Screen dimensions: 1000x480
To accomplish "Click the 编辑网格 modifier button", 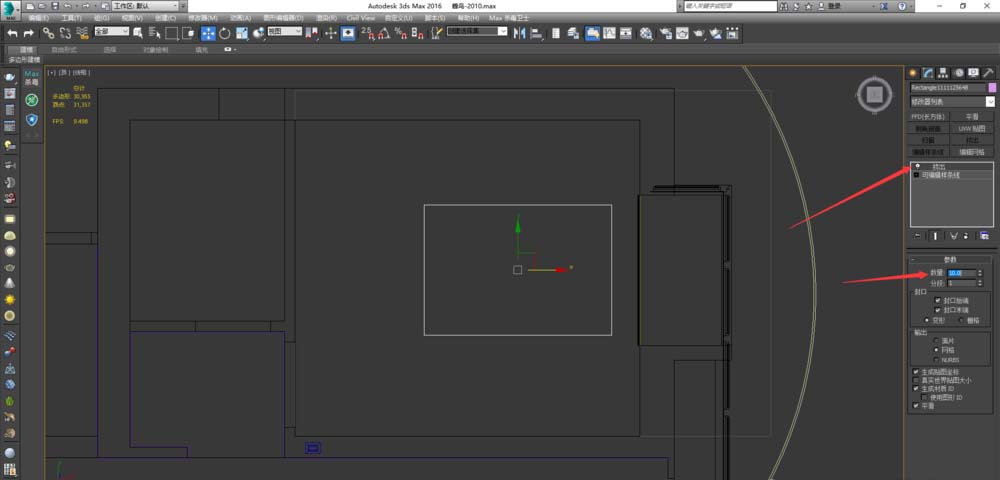I will (972, 152).
